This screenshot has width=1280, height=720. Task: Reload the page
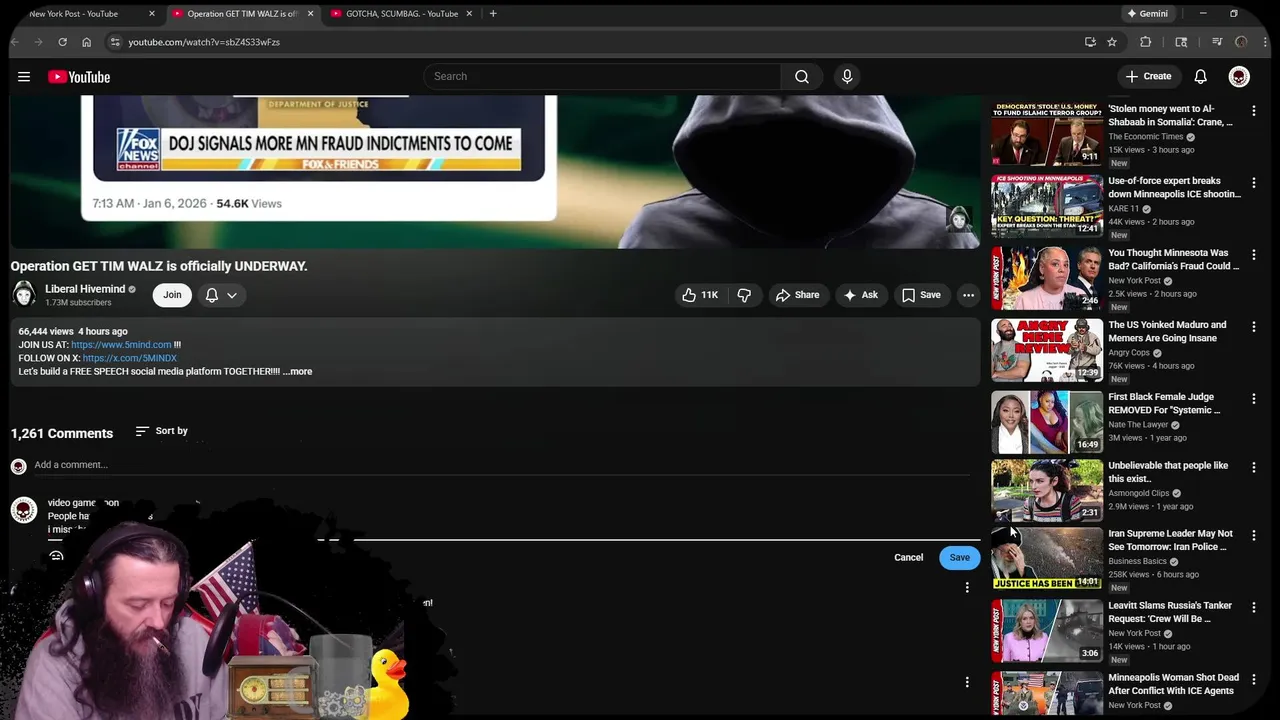(62, 42)
